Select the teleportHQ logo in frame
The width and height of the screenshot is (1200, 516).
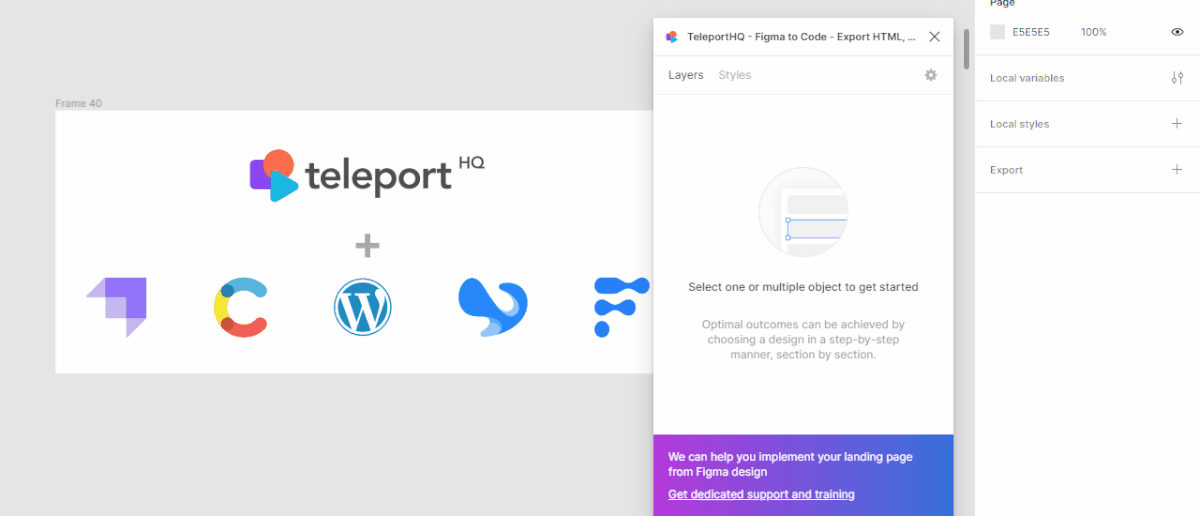(367, 175)
